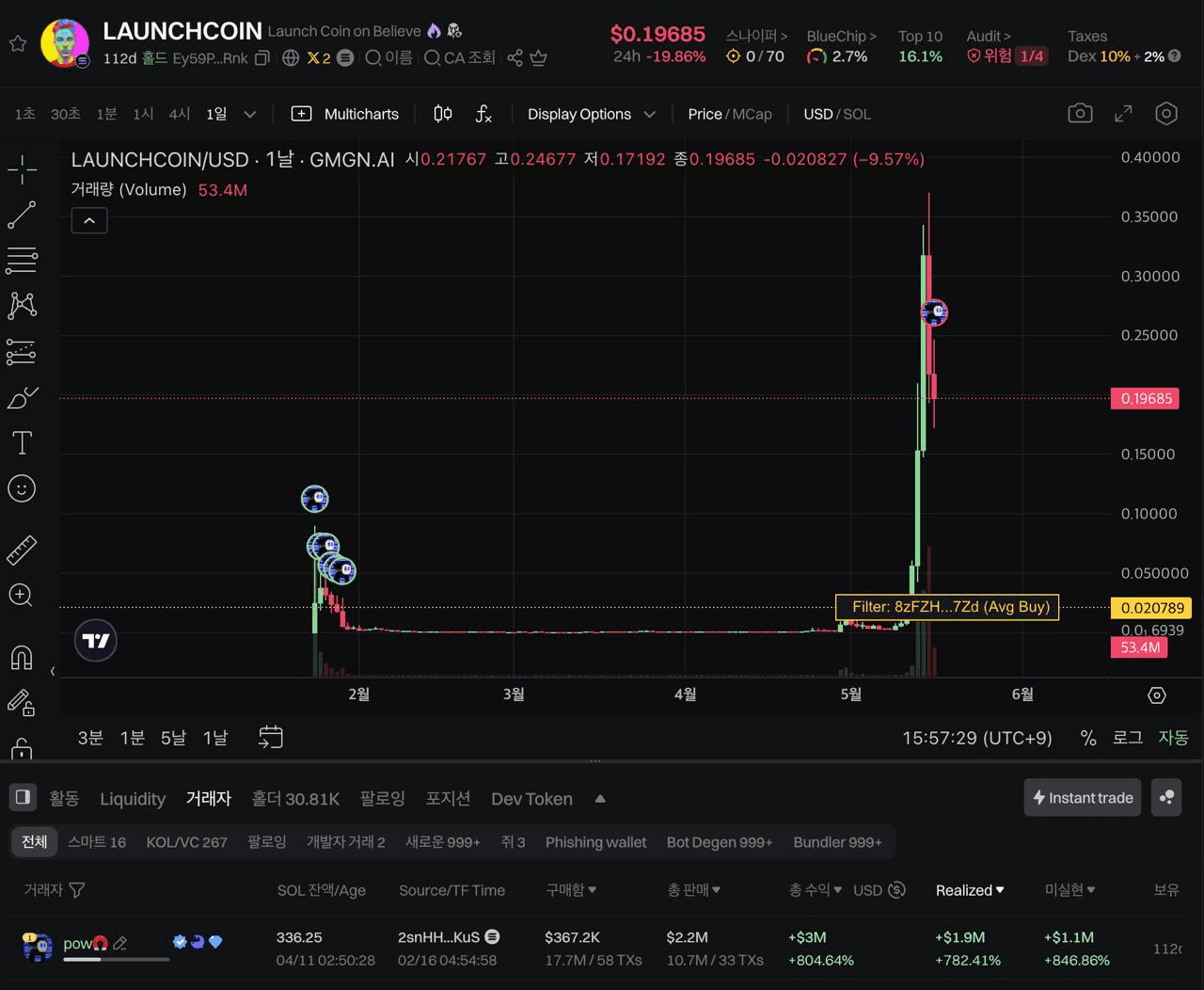
Task: Open the 홀더 30.81K tab
Action: (295, 798)
